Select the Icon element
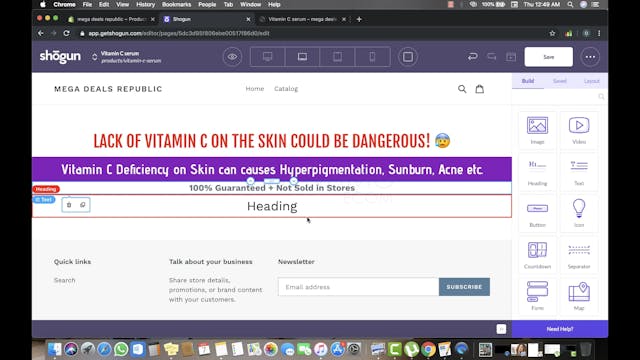 click(579, 213)
